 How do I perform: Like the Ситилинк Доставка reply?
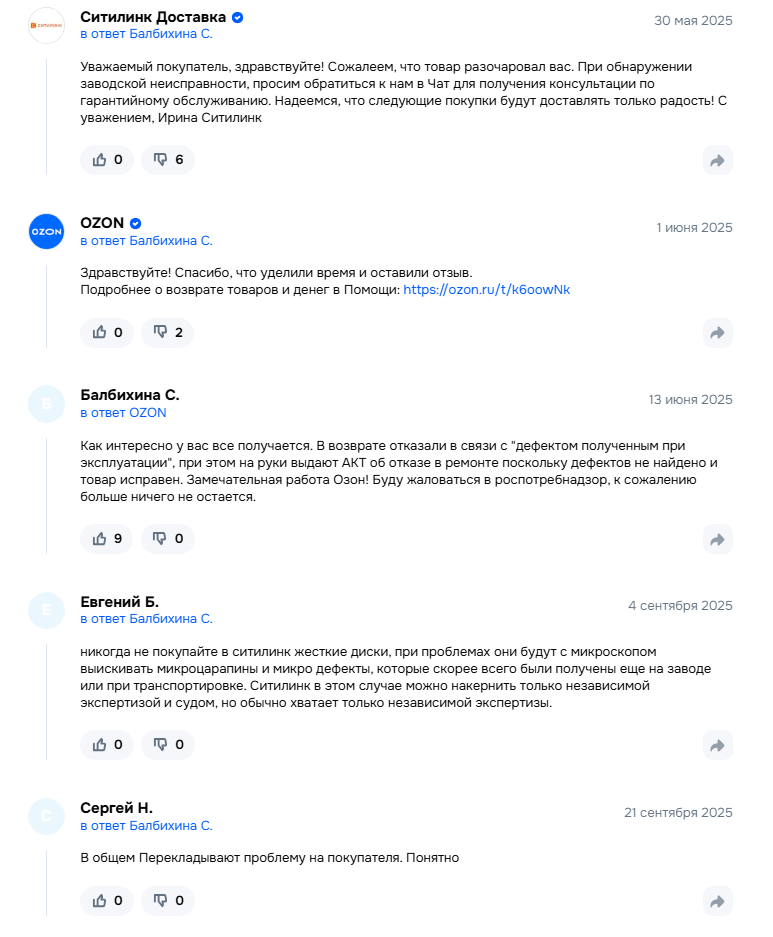point(107,160)
